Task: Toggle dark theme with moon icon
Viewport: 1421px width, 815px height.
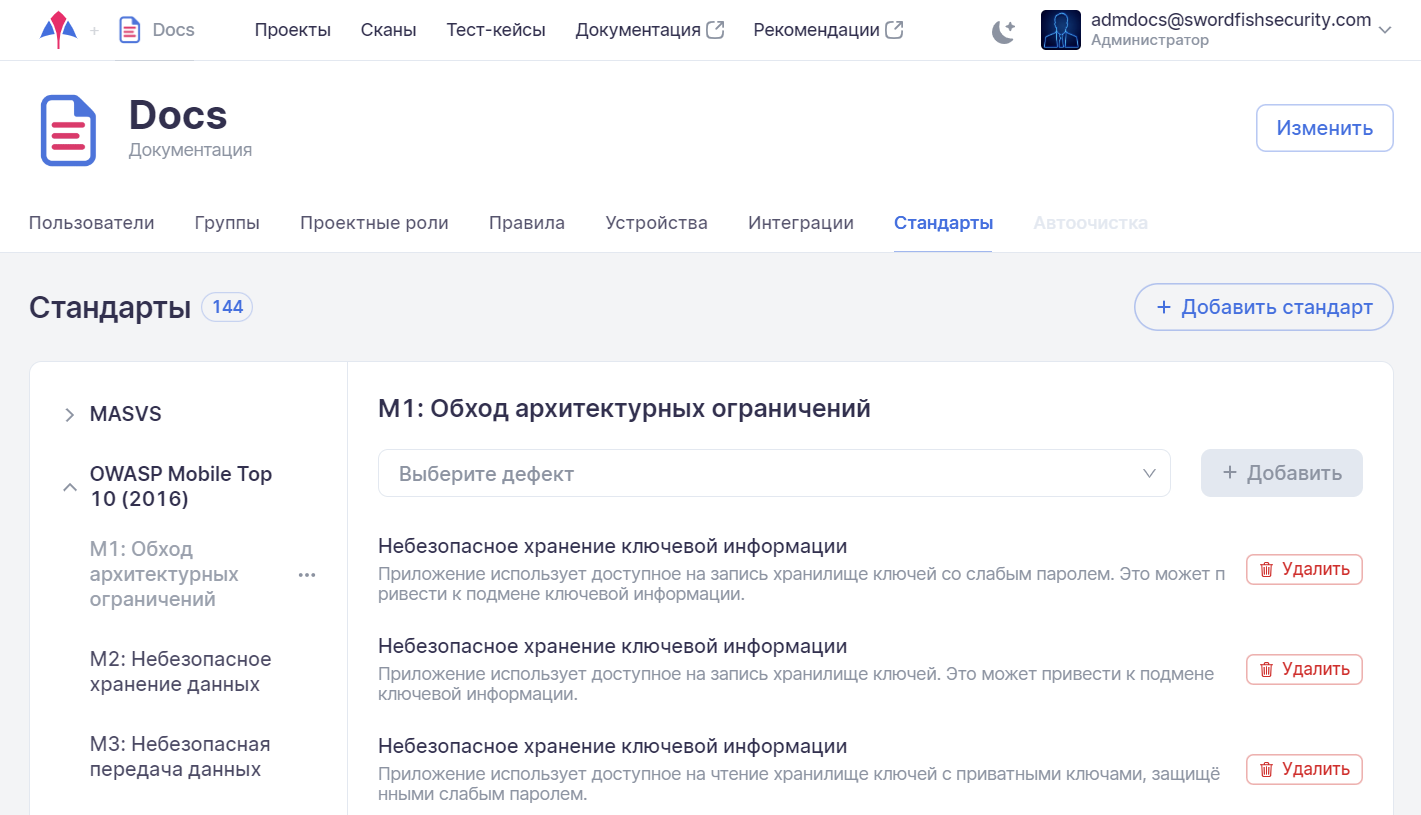Action: pyautogui.click(x=1003, y=31)
